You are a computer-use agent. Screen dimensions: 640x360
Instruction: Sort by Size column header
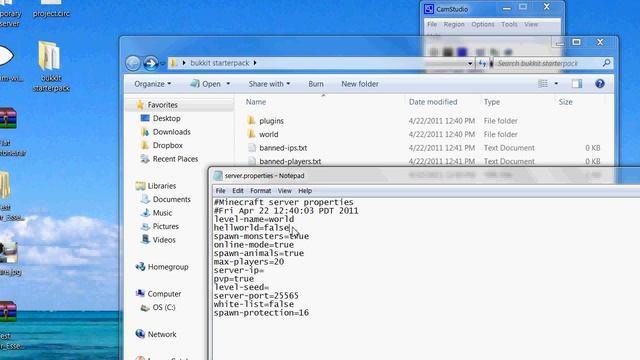(x=565, y=102)
